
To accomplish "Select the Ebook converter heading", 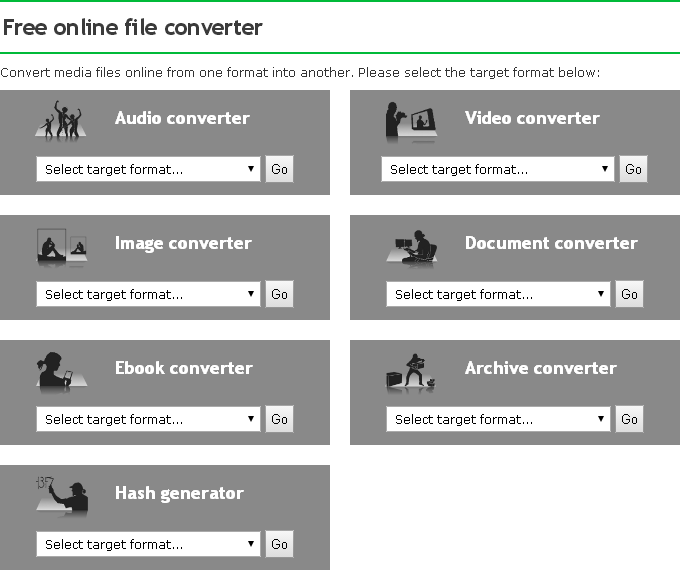I will (184, 368).
